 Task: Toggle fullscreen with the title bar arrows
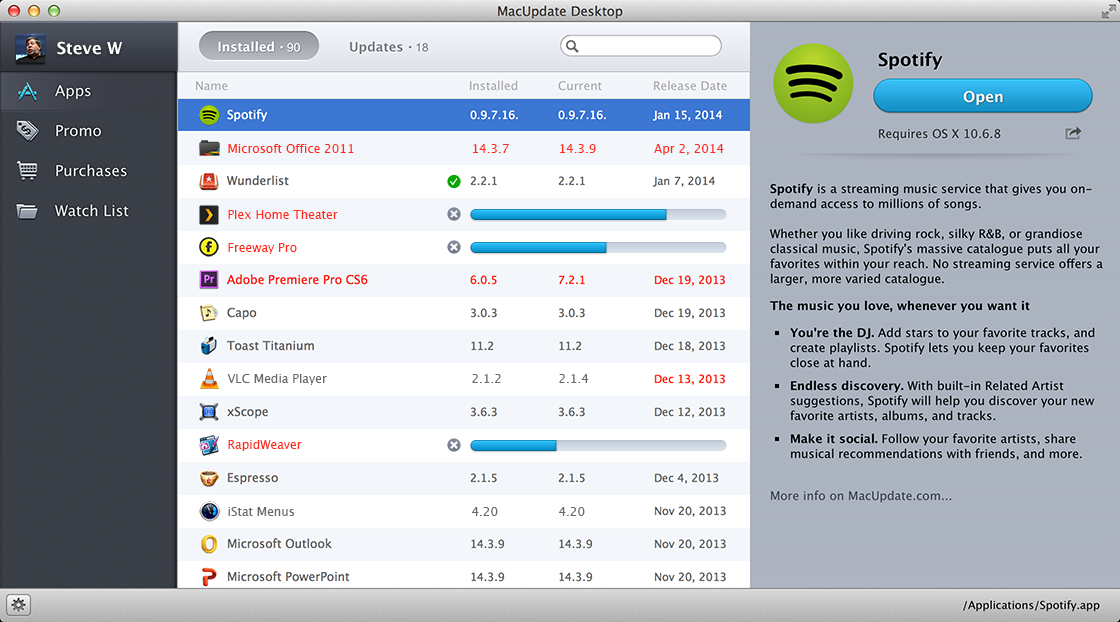1109,11
